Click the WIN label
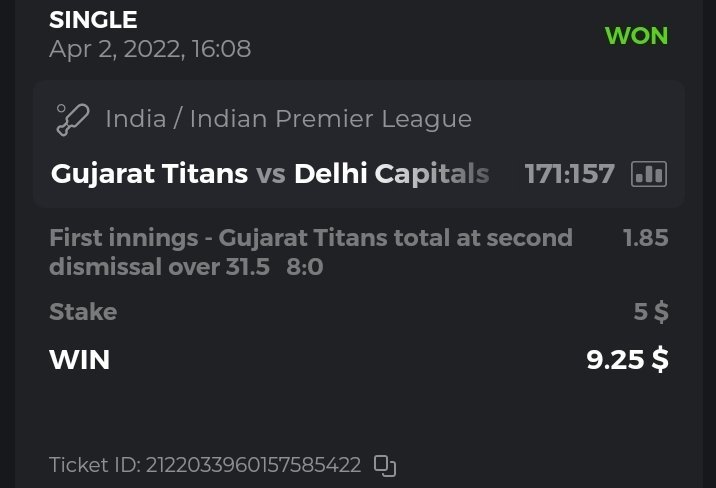This screenshot has height=488, width=716. [x=79, y=359]
